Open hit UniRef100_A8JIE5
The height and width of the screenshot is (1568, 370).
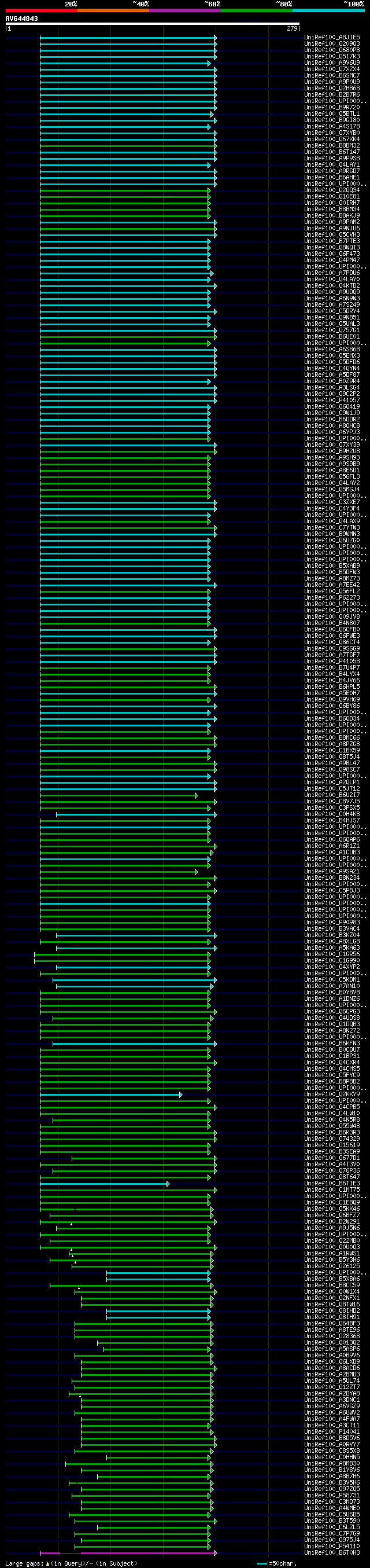[x=332, y=38]
